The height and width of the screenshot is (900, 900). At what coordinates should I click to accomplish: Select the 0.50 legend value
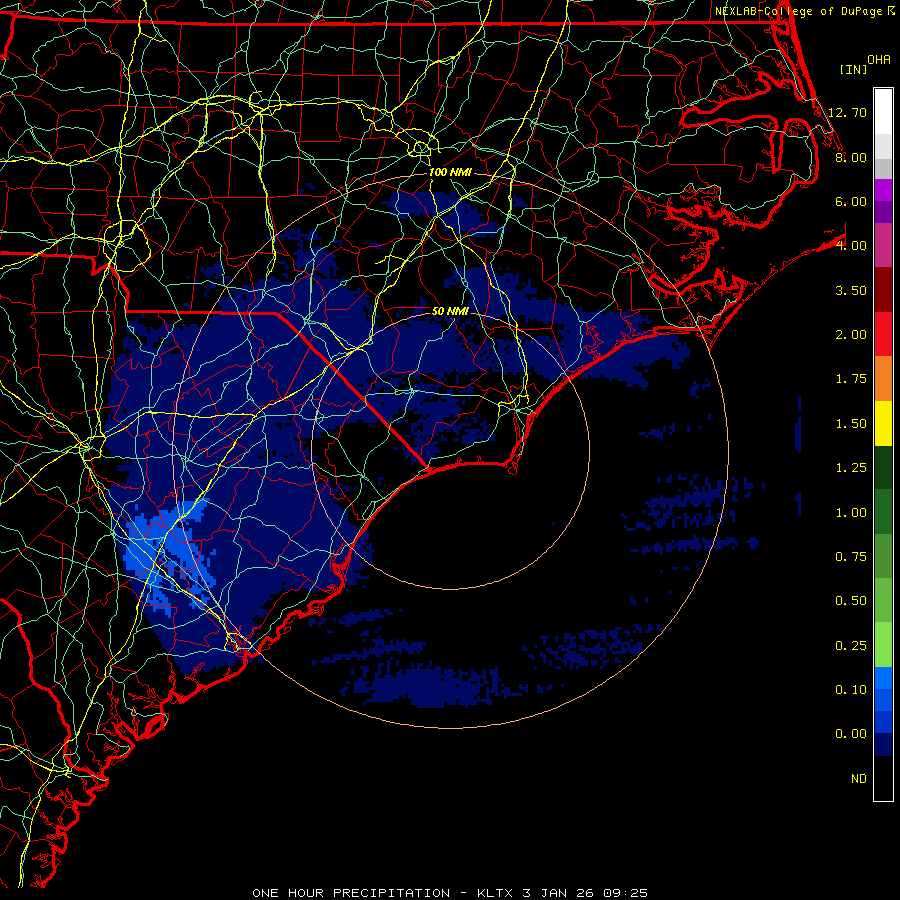click(851, 601)
